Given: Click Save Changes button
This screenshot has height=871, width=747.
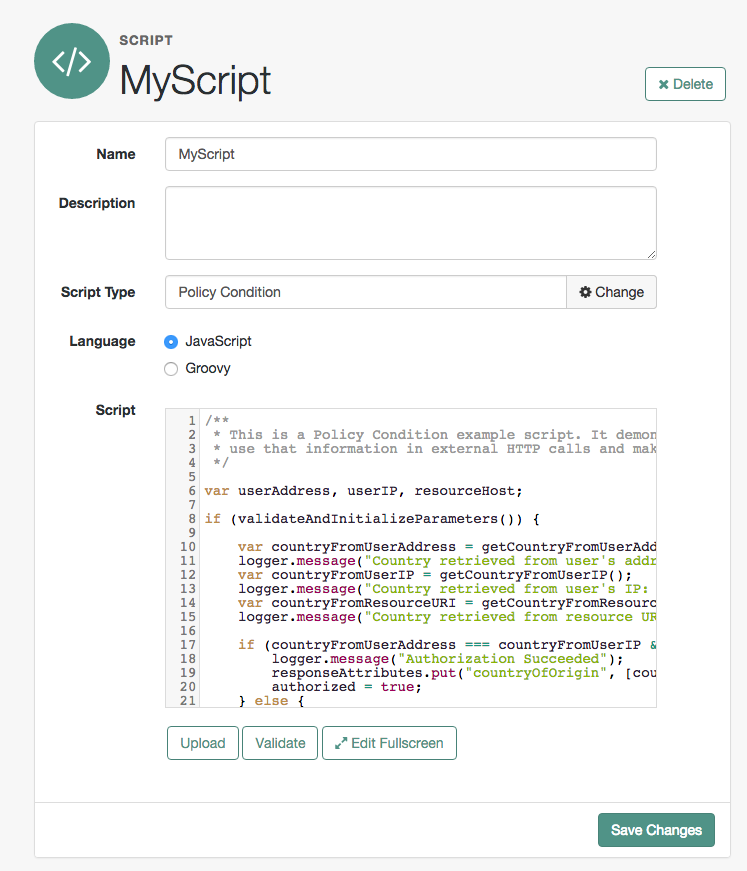Looking at the screenshot, I should [656, 830].
